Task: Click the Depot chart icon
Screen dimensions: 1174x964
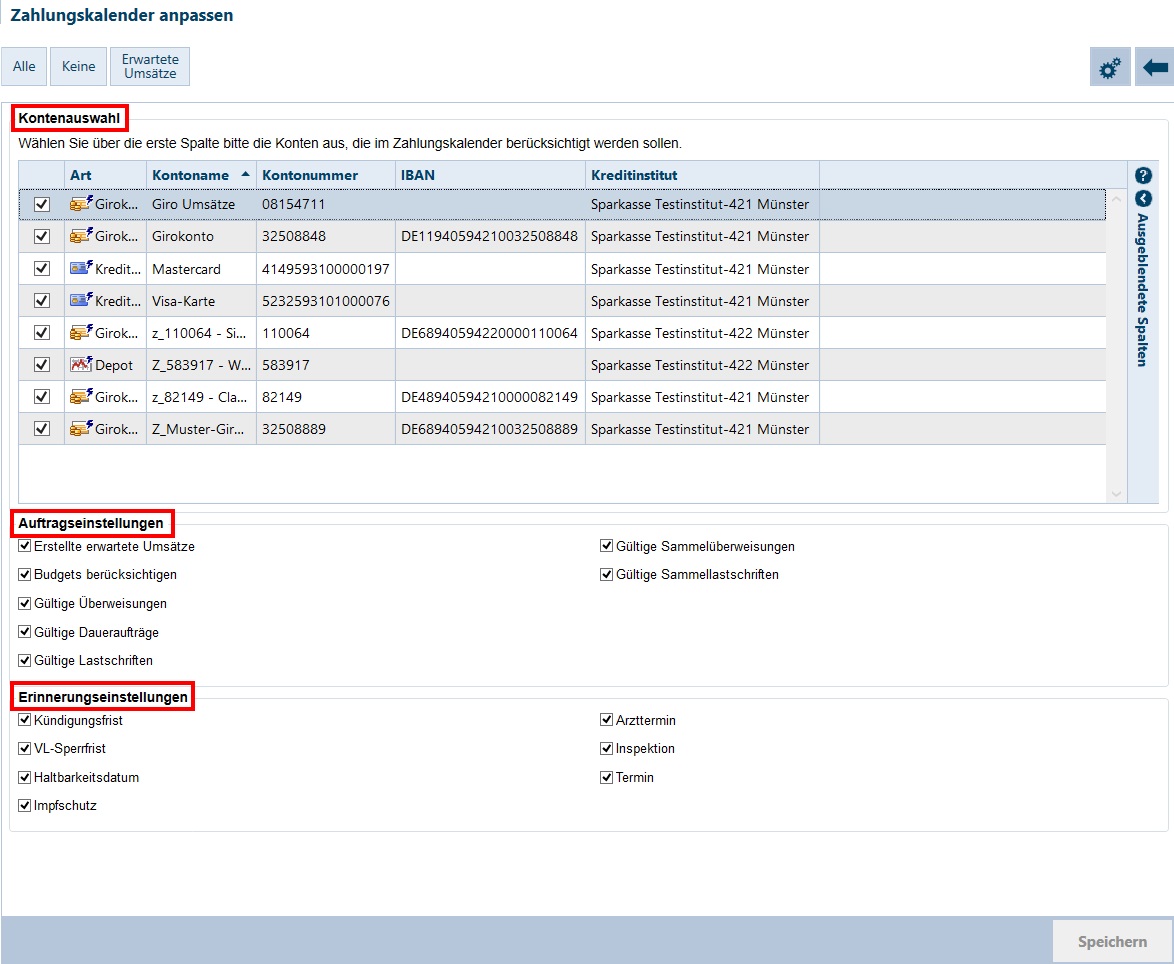Action: click(x=81, y=365)
